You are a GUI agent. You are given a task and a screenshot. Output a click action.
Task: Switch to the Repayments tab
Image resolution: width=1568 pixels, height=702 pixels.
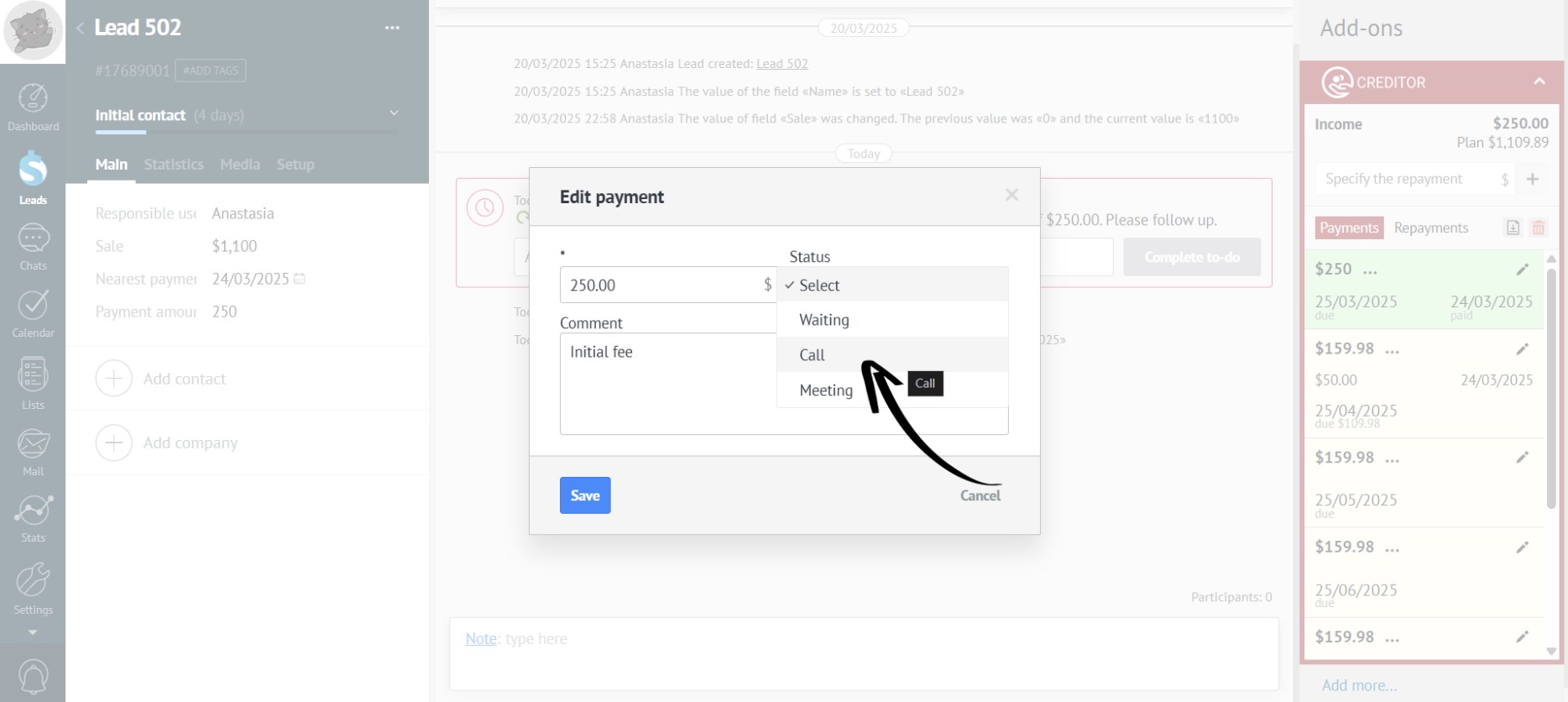[1430, 228]
